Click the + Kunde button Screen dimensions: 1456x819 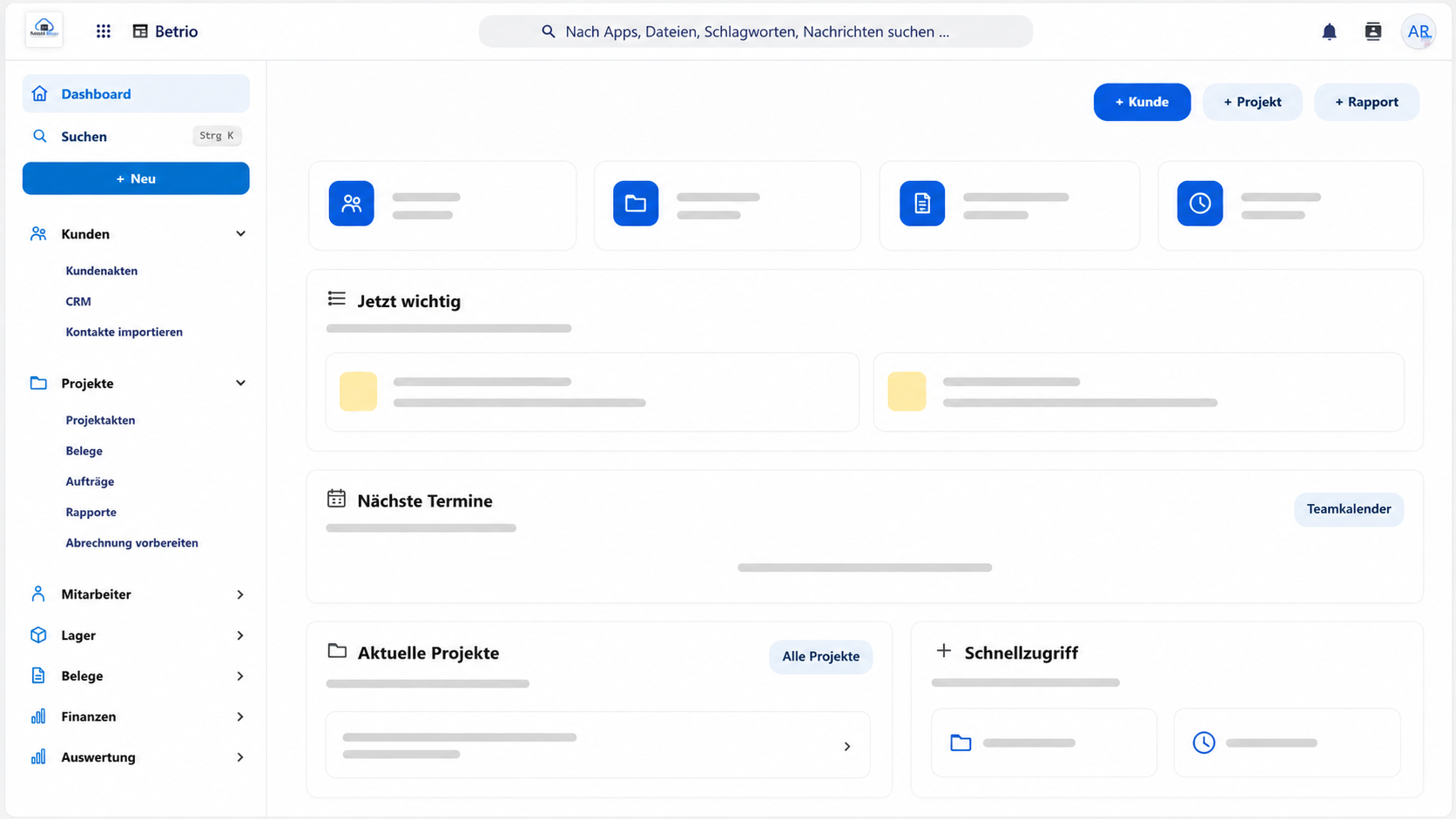click(x=1142, y=102)
